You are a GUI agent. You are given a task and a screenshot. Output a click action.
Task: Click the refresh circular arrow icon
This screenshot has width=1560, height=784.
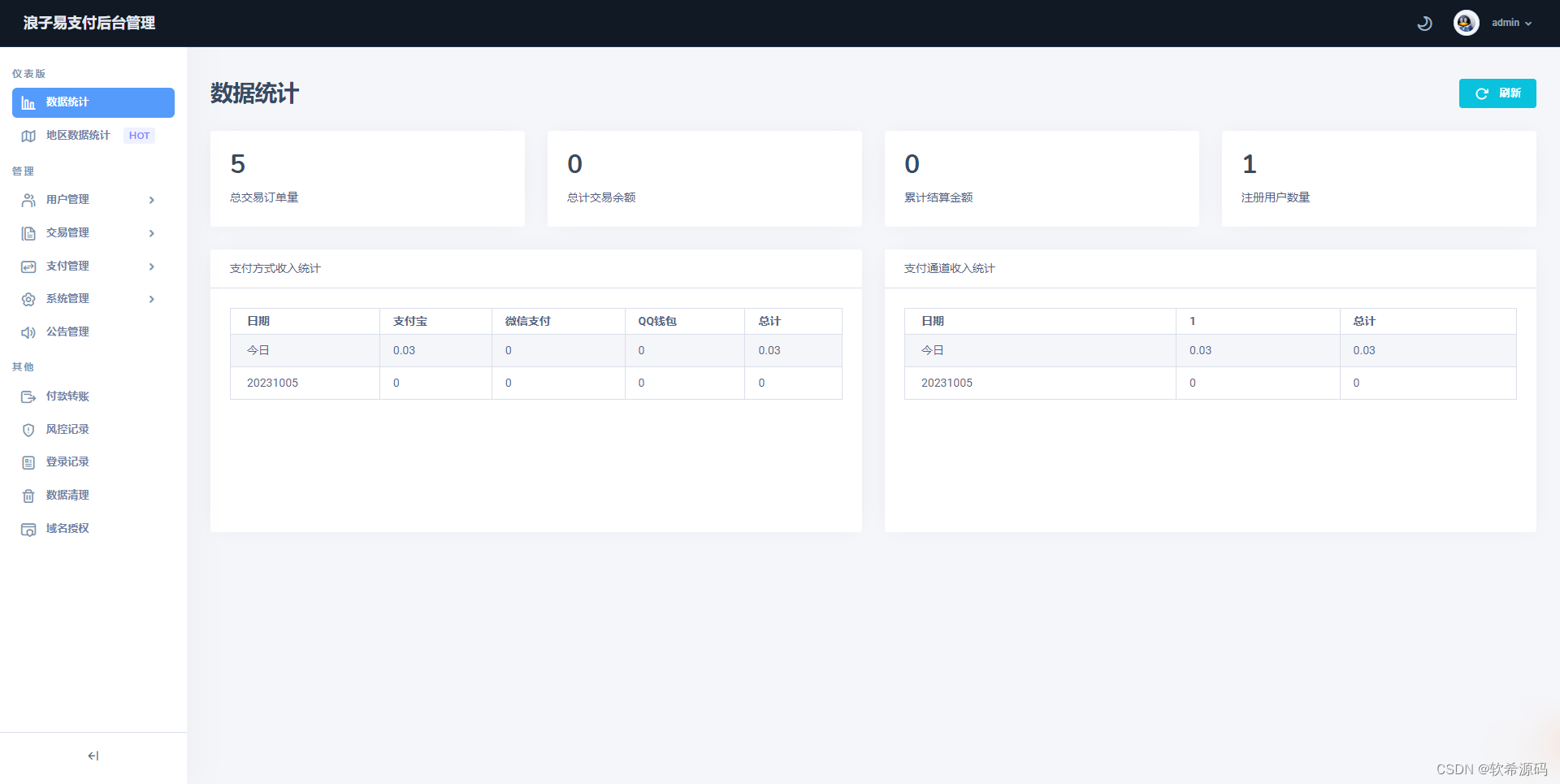1482,93
